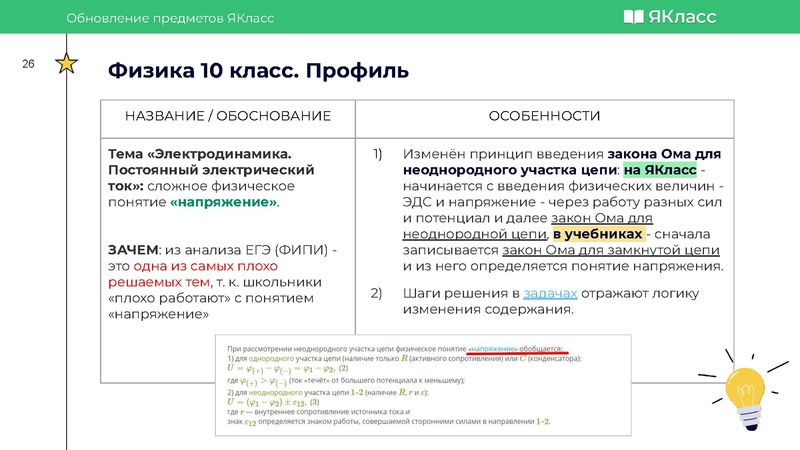This screenshot has width=800, height=450.
Task: Click red text 'одна из самых плохо'
Action: pyautogui.click(x=206, y=266)
